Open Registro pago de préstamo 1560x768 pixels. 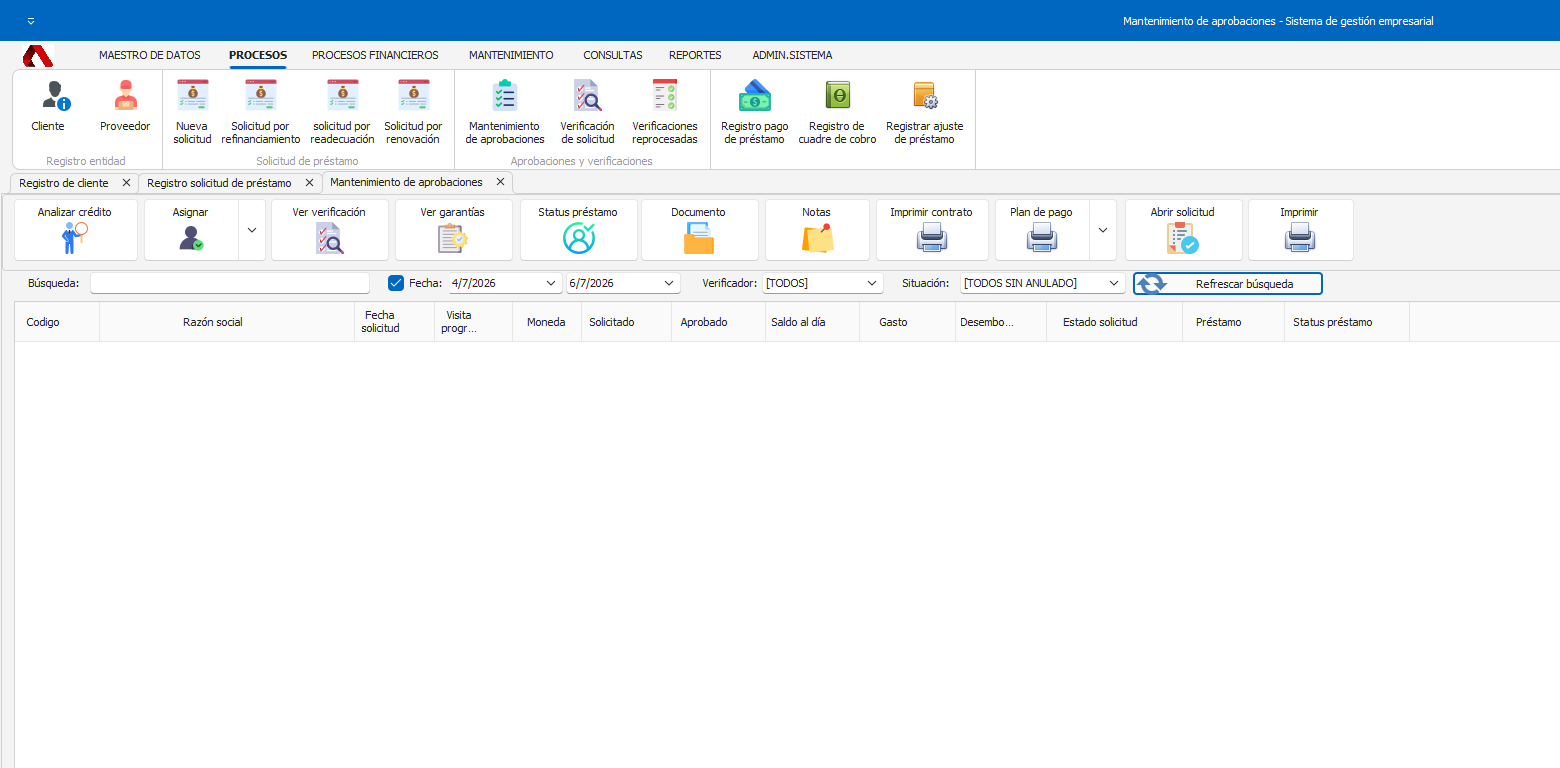tap(755, 112)
